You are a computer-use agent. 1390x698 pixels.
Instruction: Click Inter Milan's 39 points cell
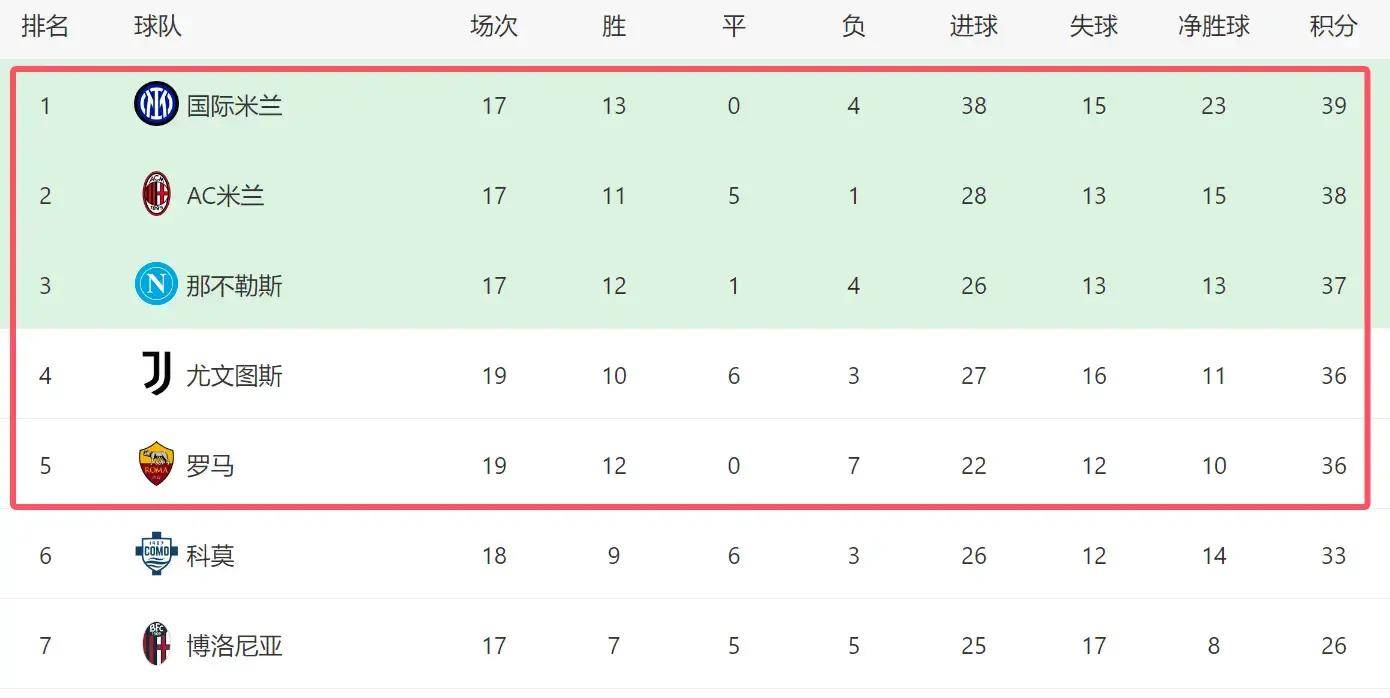point(1333,105)
